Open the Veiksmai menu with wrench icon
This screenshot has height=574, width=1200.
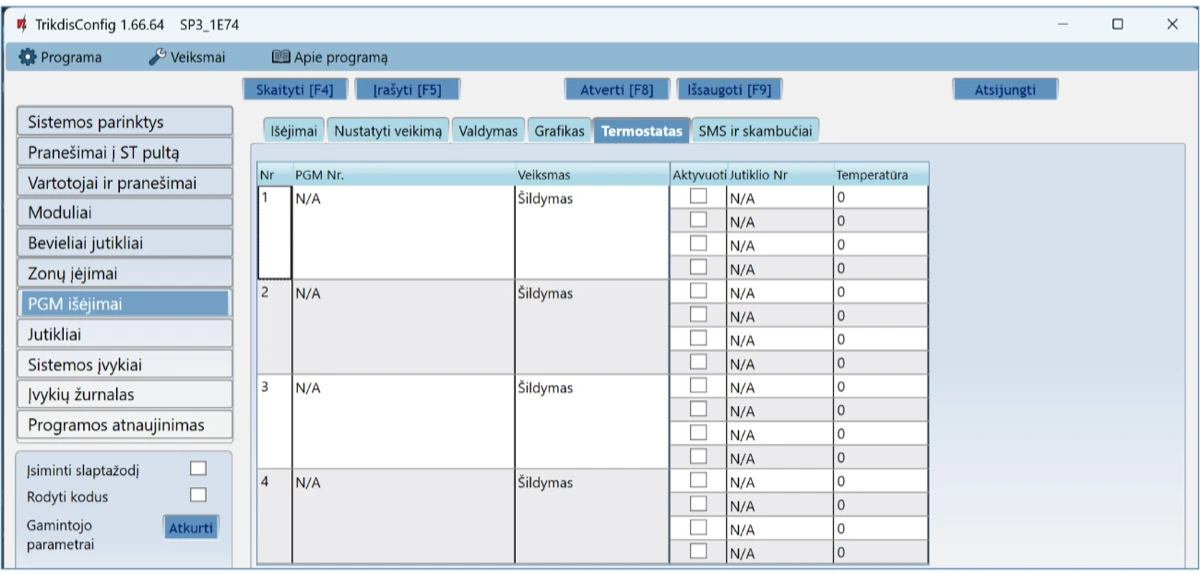coord(187,57)
